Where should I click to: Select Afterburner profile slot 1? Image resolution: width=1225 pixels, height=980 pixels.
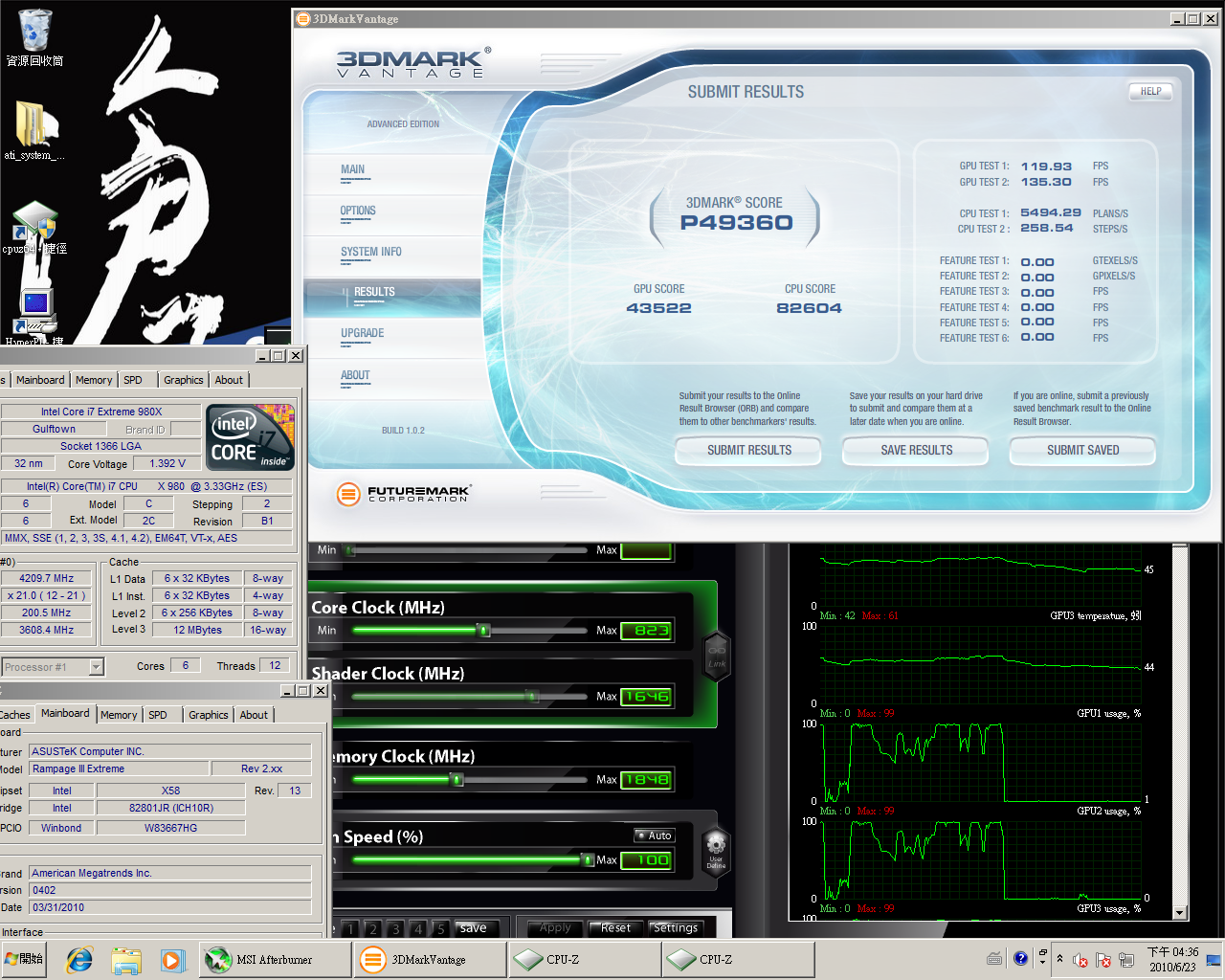pos(350,928)
